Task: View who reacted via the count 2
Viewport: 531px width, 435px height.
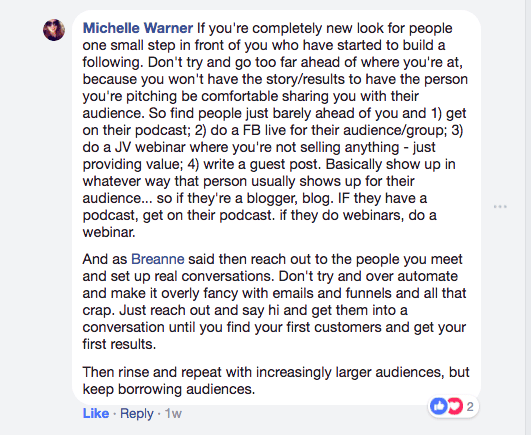Action: 470,406
